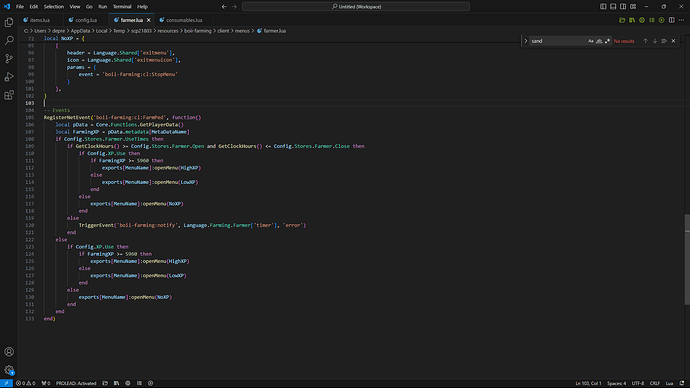Go forward with the navigation arrow
Screen dimensions: 690x388
234,7
